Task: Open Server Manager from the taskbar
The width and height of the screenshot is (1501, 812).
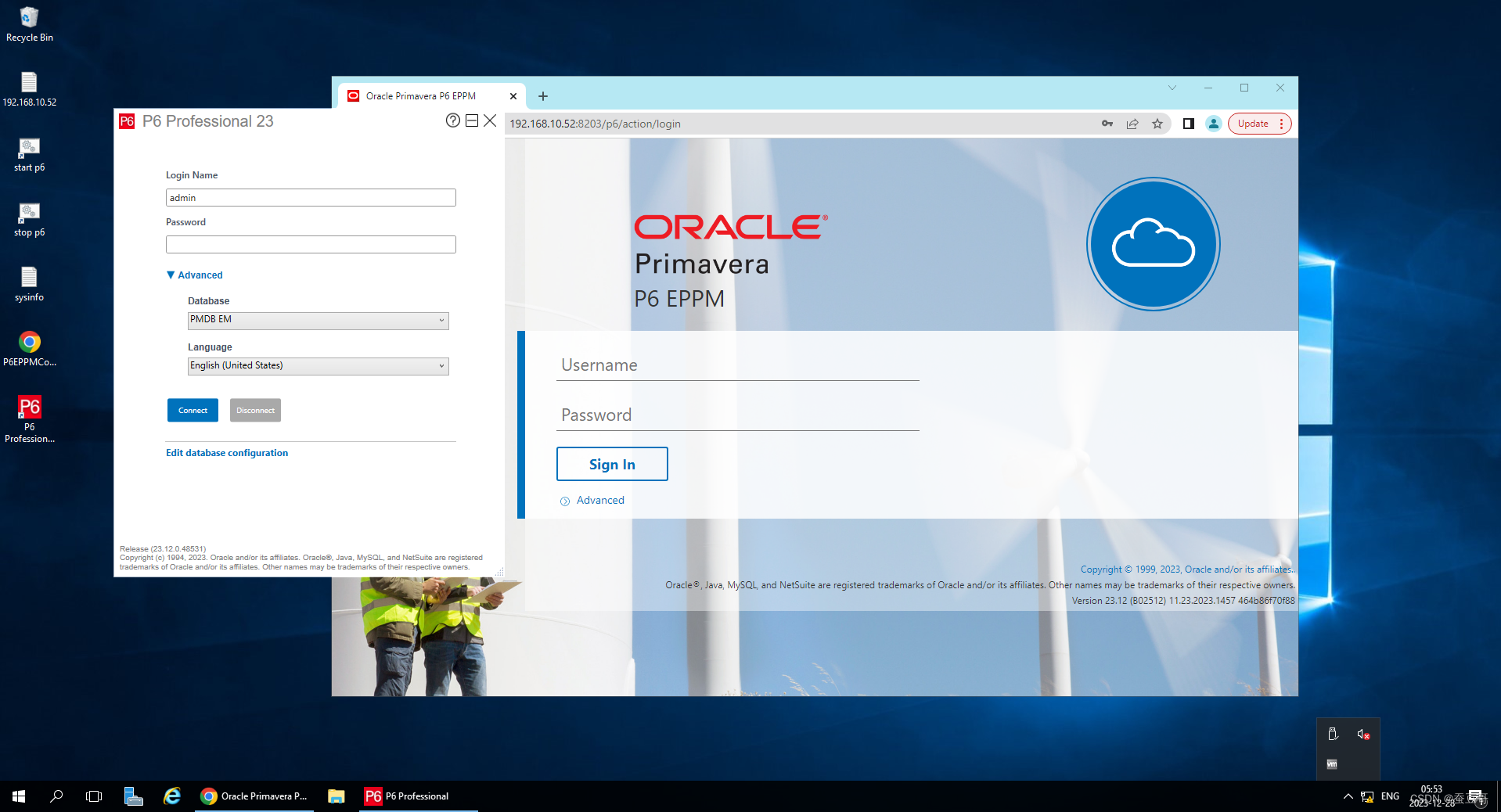Action: pyautogui.click(x=133, y=796)
